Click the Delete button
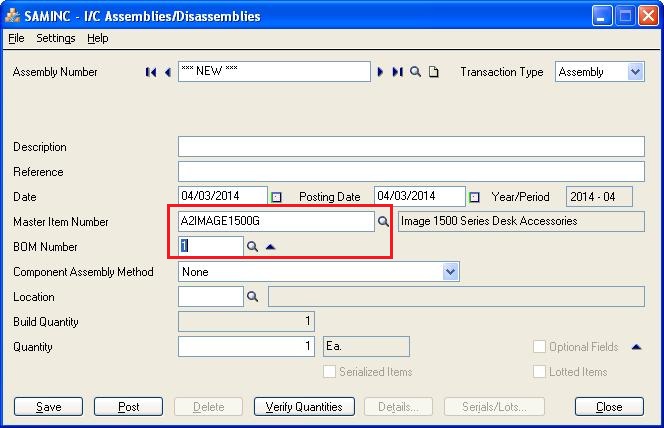The image size is (664, 428). pyautogui.click(x=208, y=406)
